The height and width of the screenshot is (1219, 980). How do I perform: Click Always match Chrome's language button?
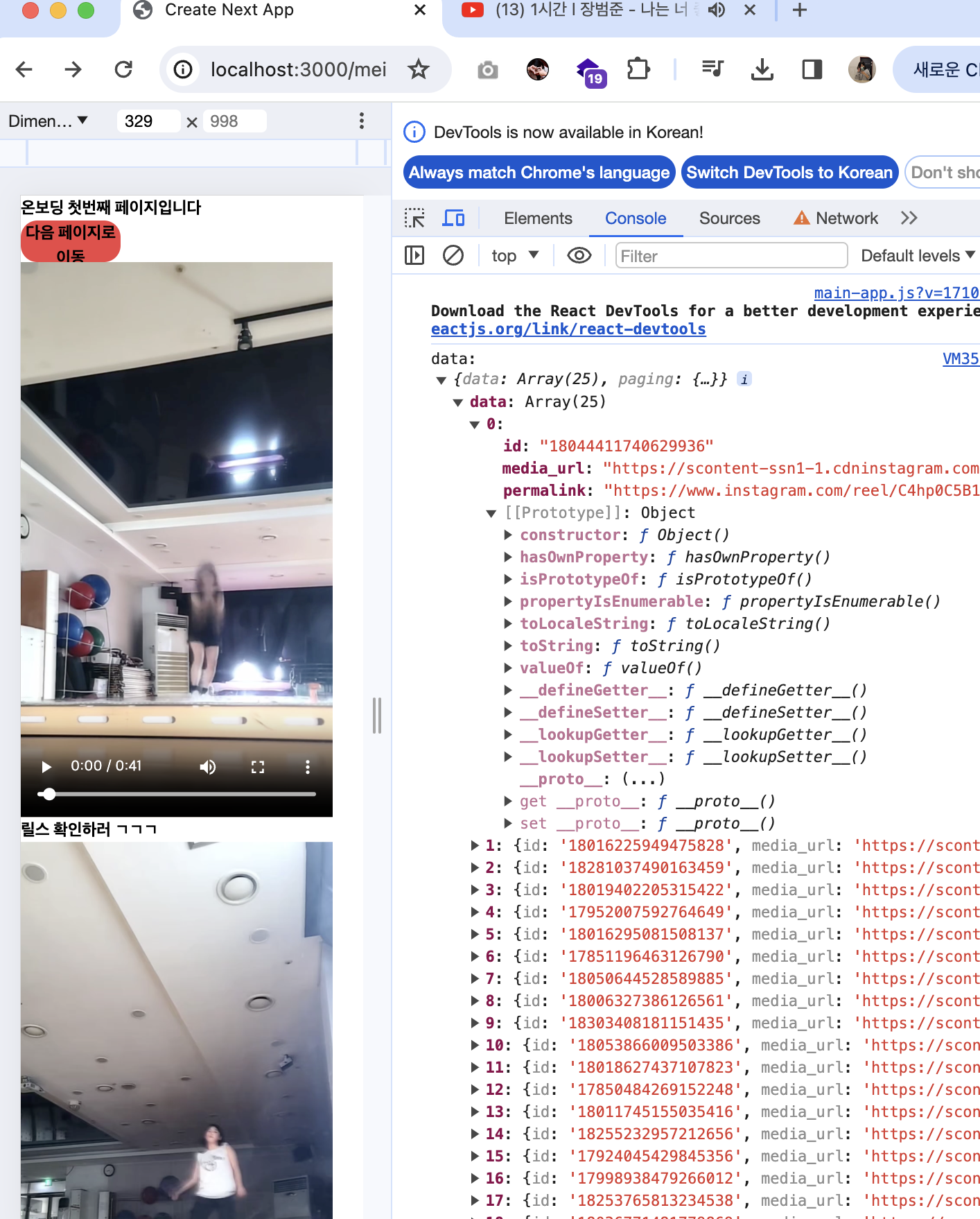tap(539, 172)
